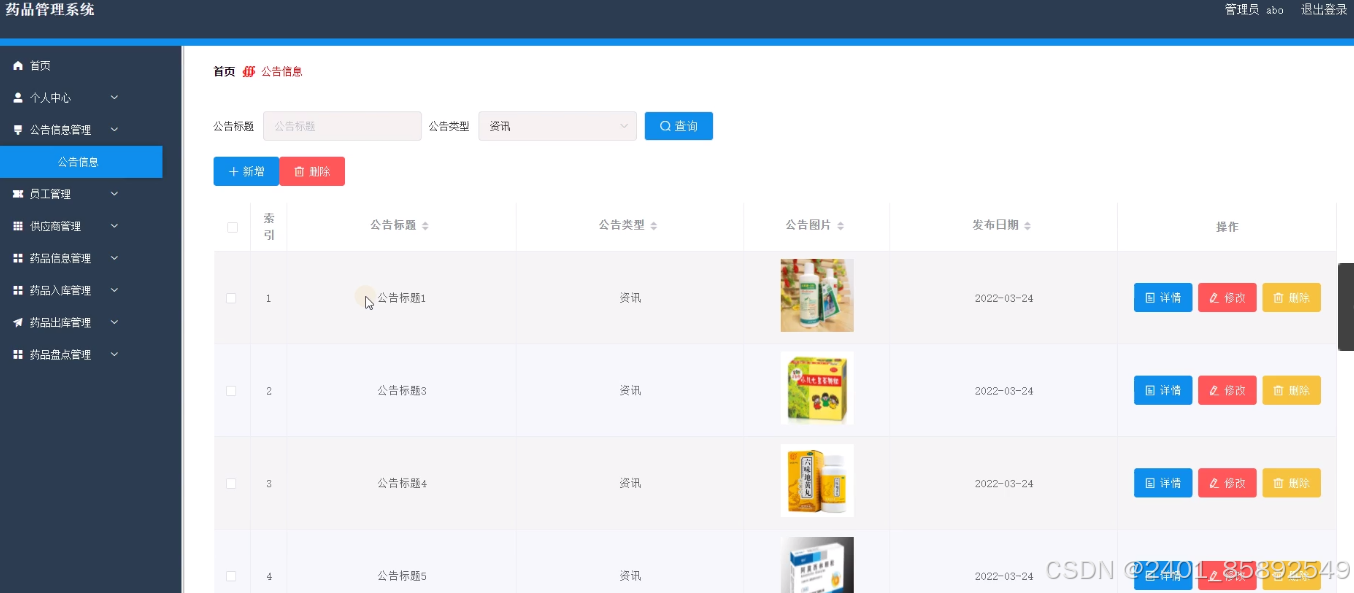Open the 公告类型 dropdown showing 资讯
1354x593 pixels.
[x=557, y=125]
